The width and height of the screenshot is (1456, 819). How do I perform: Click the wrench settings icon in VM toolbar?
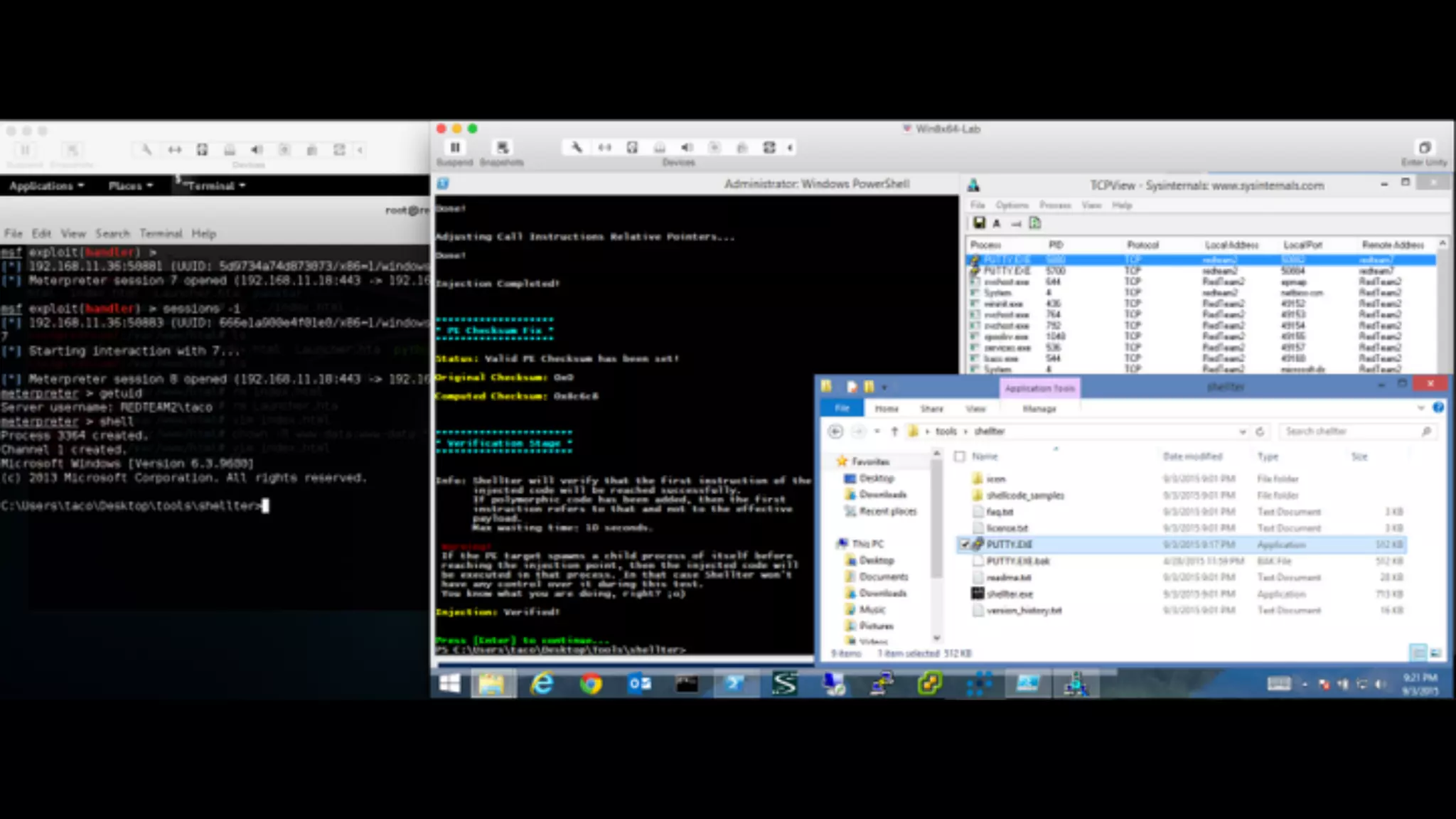(x=576, y=147)
